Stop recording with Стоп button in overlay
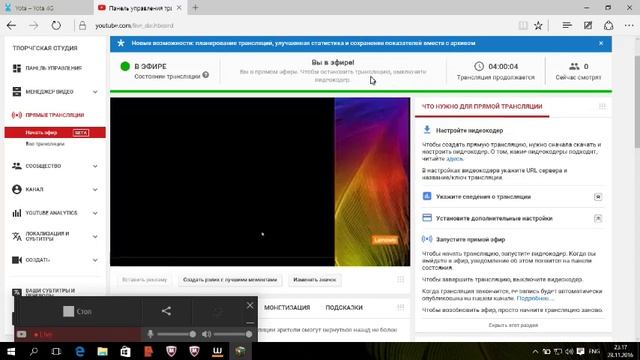 (x=78, y=311)
